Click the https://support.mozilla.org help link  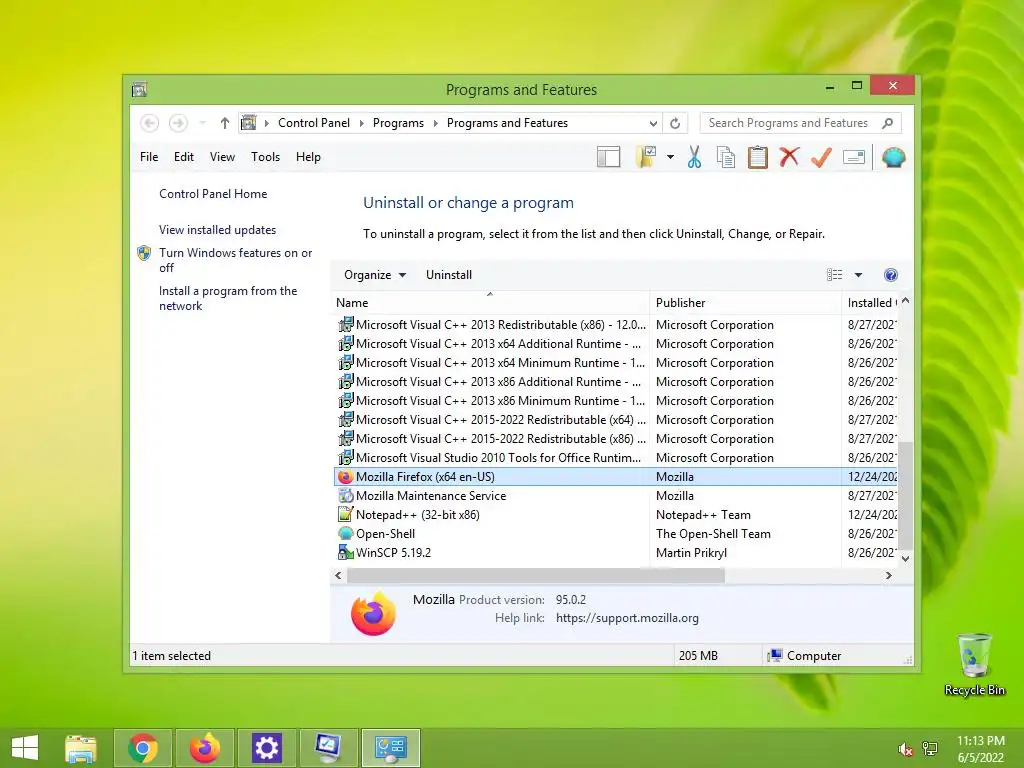click(x=628, y=618)
